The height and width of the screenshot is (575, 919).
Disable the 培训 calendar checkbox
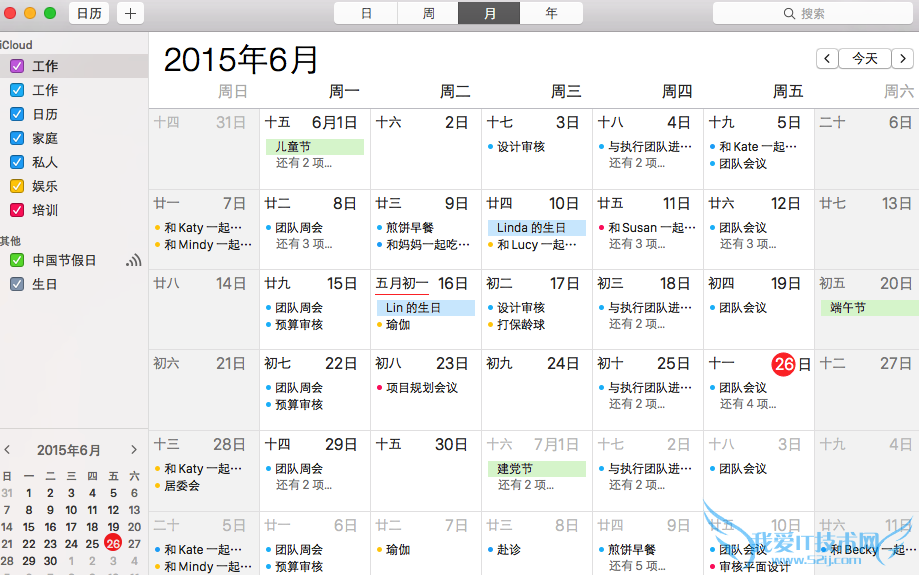16,210
